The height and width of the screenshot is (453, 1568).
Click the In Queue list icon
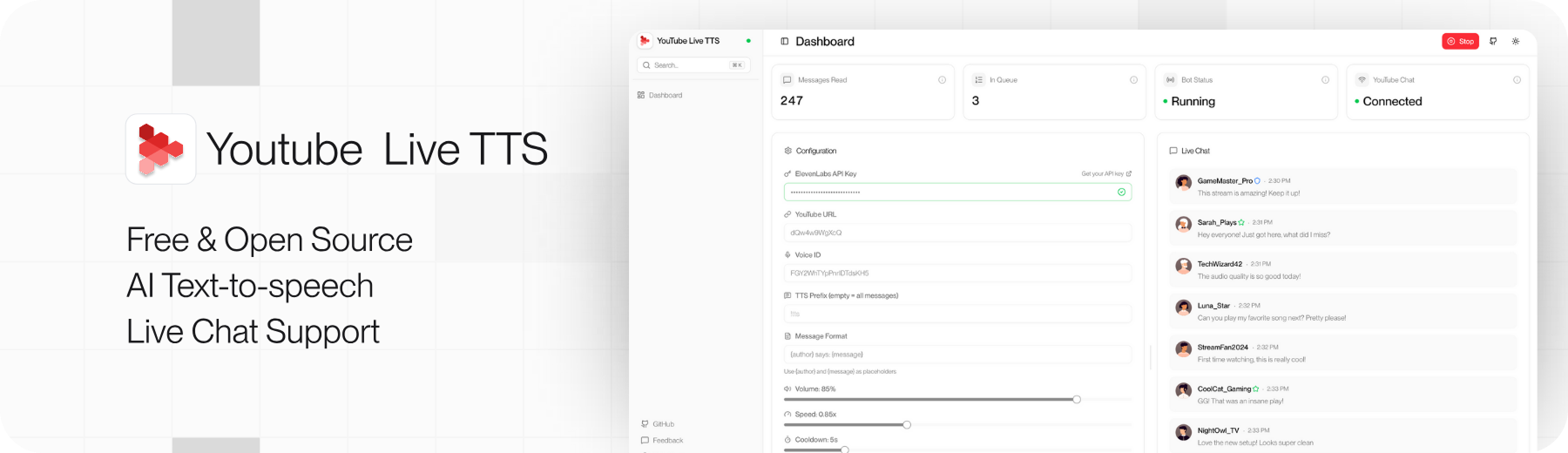[979, 79]
